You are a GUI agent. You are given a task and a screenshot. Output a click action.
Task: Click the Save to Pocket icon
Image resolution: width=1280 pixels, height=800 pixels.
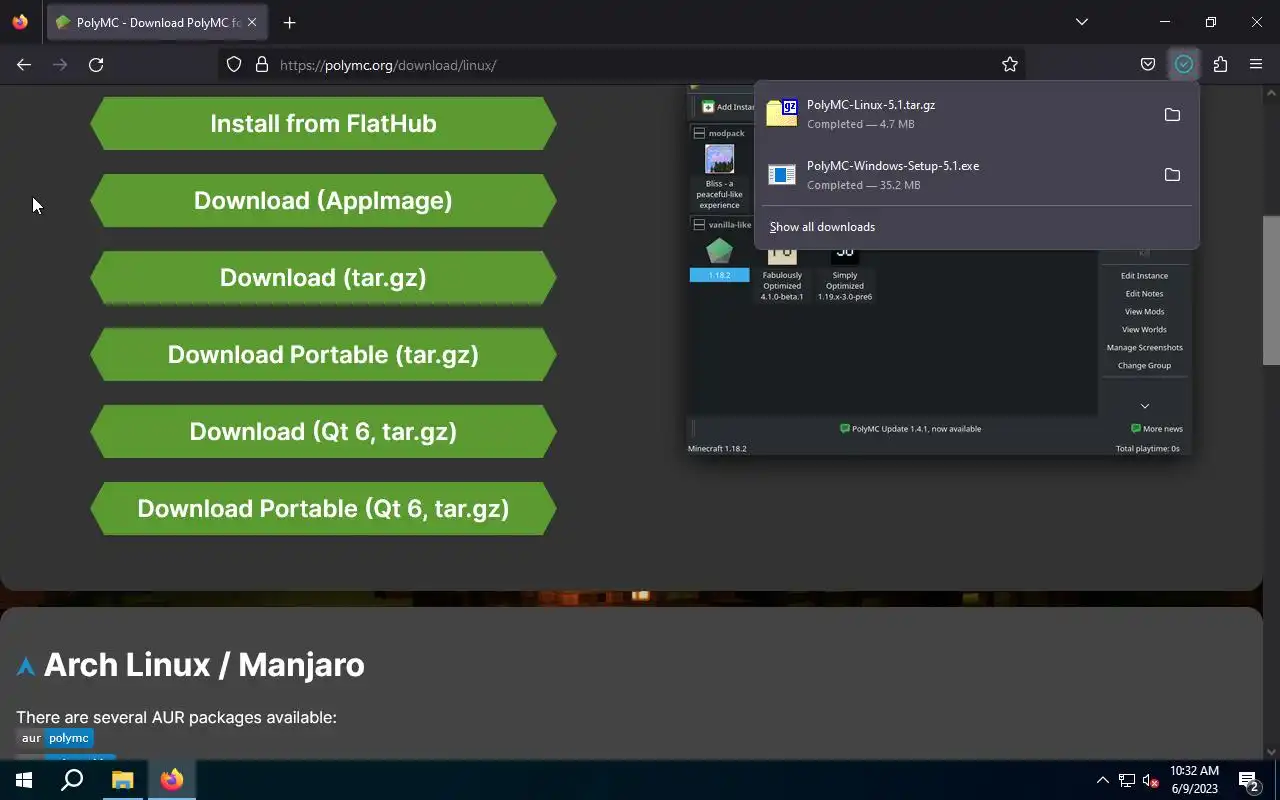point(1148,64)
